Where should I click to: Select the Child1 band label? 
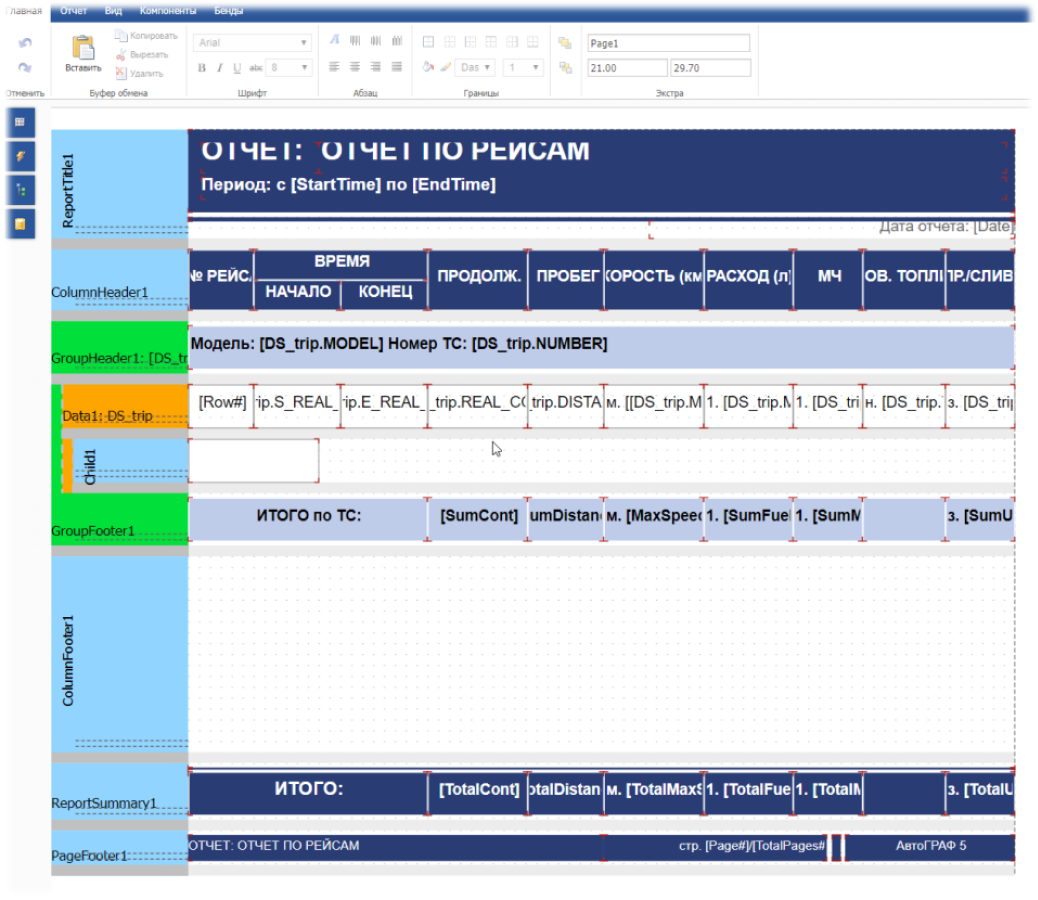click(x=90, y=467)
